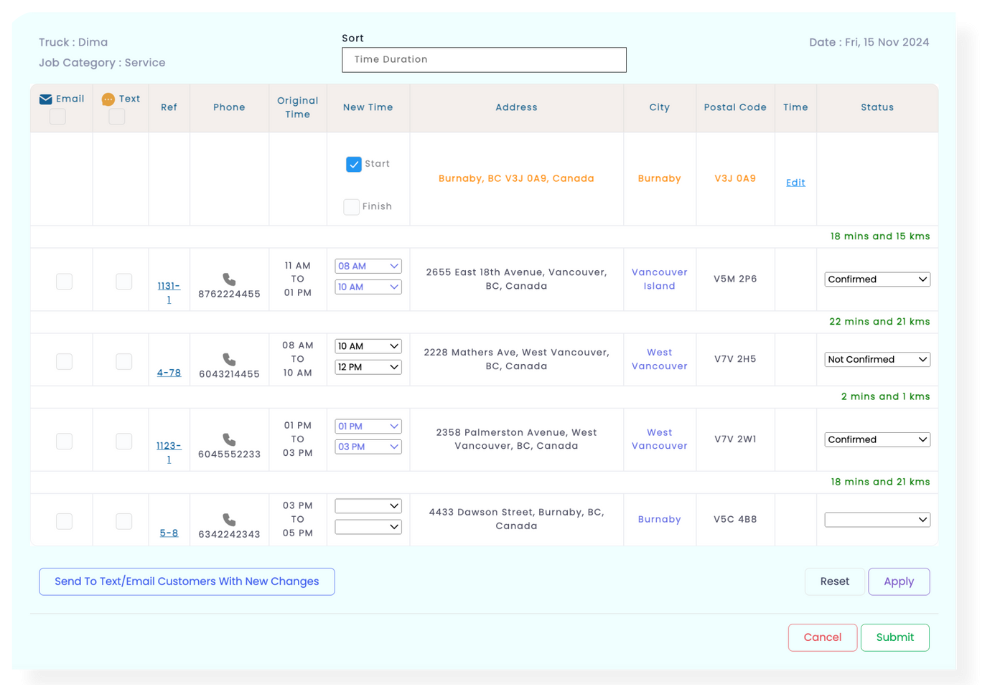Open 10 AM start time dropdown for 4-78
The width and height of the screenshot is (1000, 685).
(x=368, y=346)
